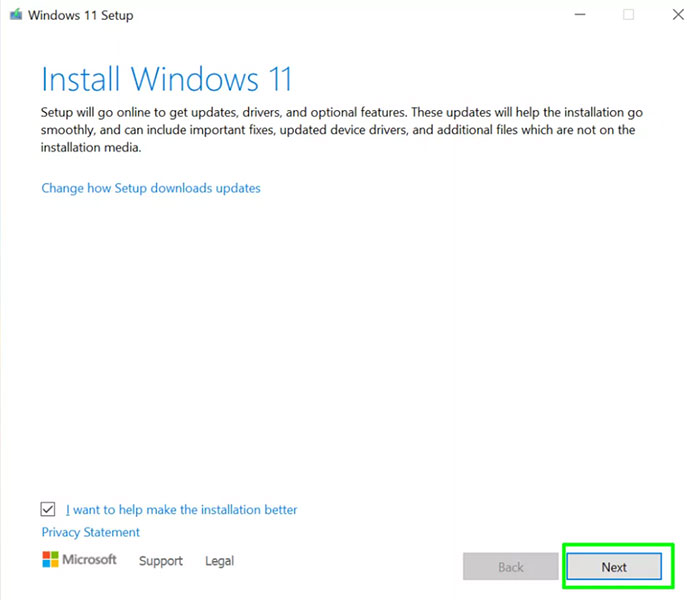700x600 pixels.
Task: Open the Support link
Action: 161,561
